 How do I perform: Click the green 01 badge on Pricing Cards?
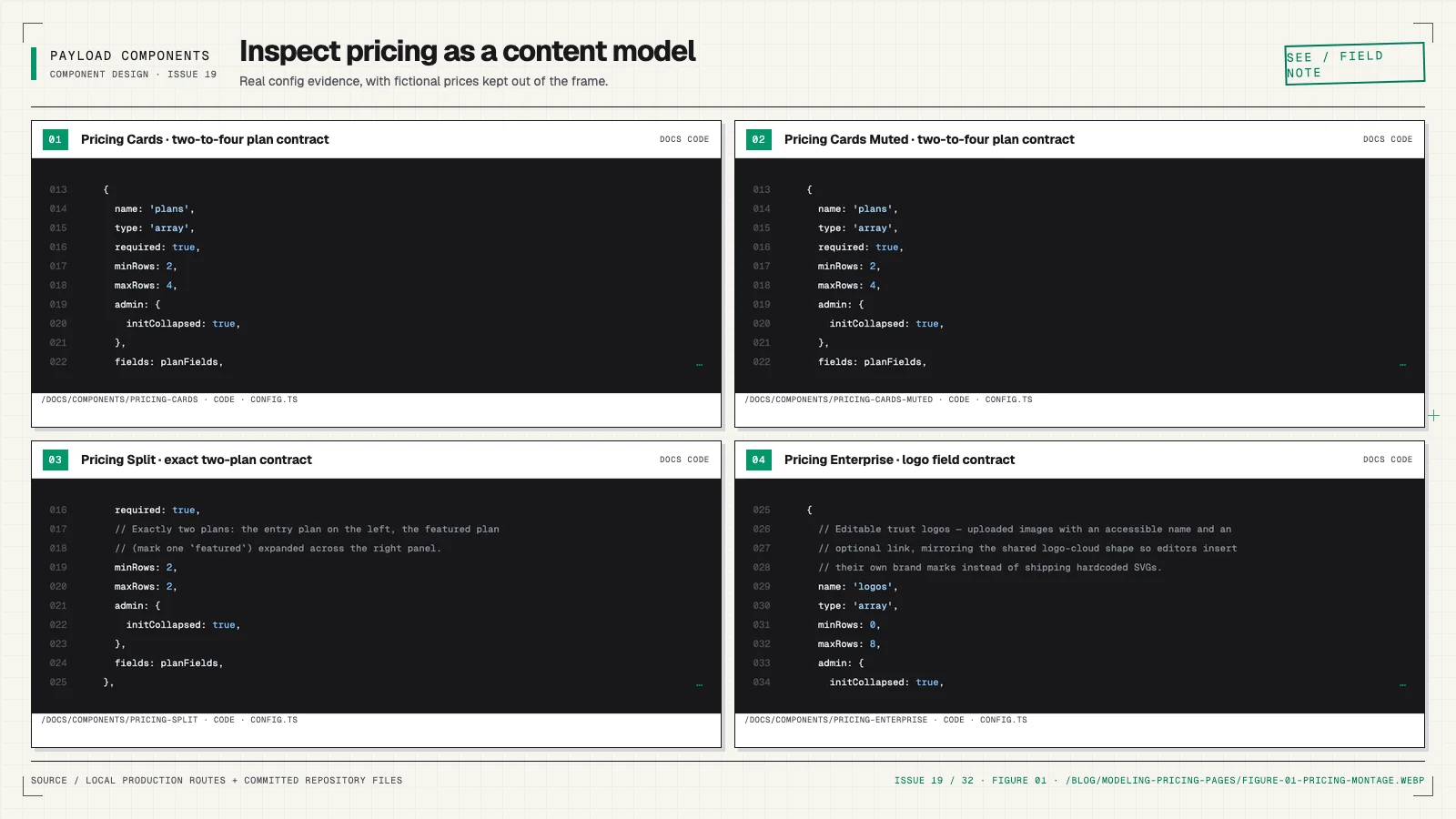click(x=56, y=139)
